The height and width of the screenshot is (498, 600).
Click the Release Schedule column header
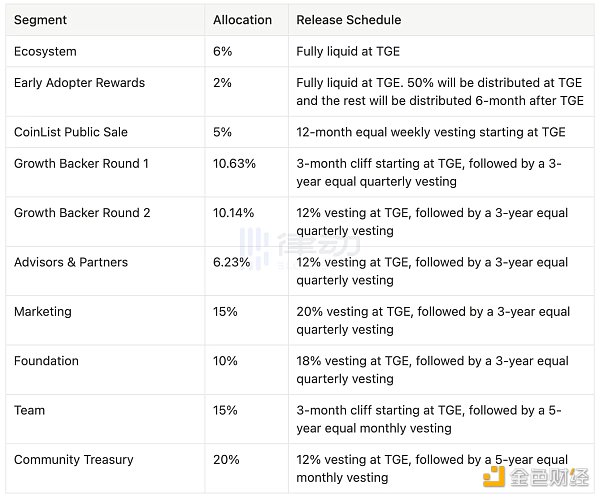(x=348, y=20)
